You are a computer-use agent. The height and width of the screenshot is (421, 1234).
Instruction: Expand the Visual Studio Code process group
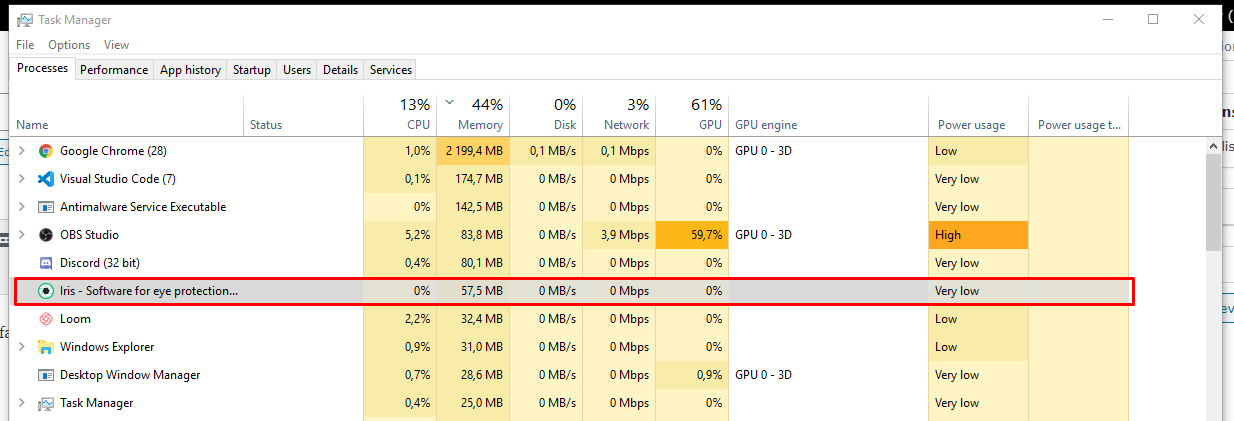point(22,179)
